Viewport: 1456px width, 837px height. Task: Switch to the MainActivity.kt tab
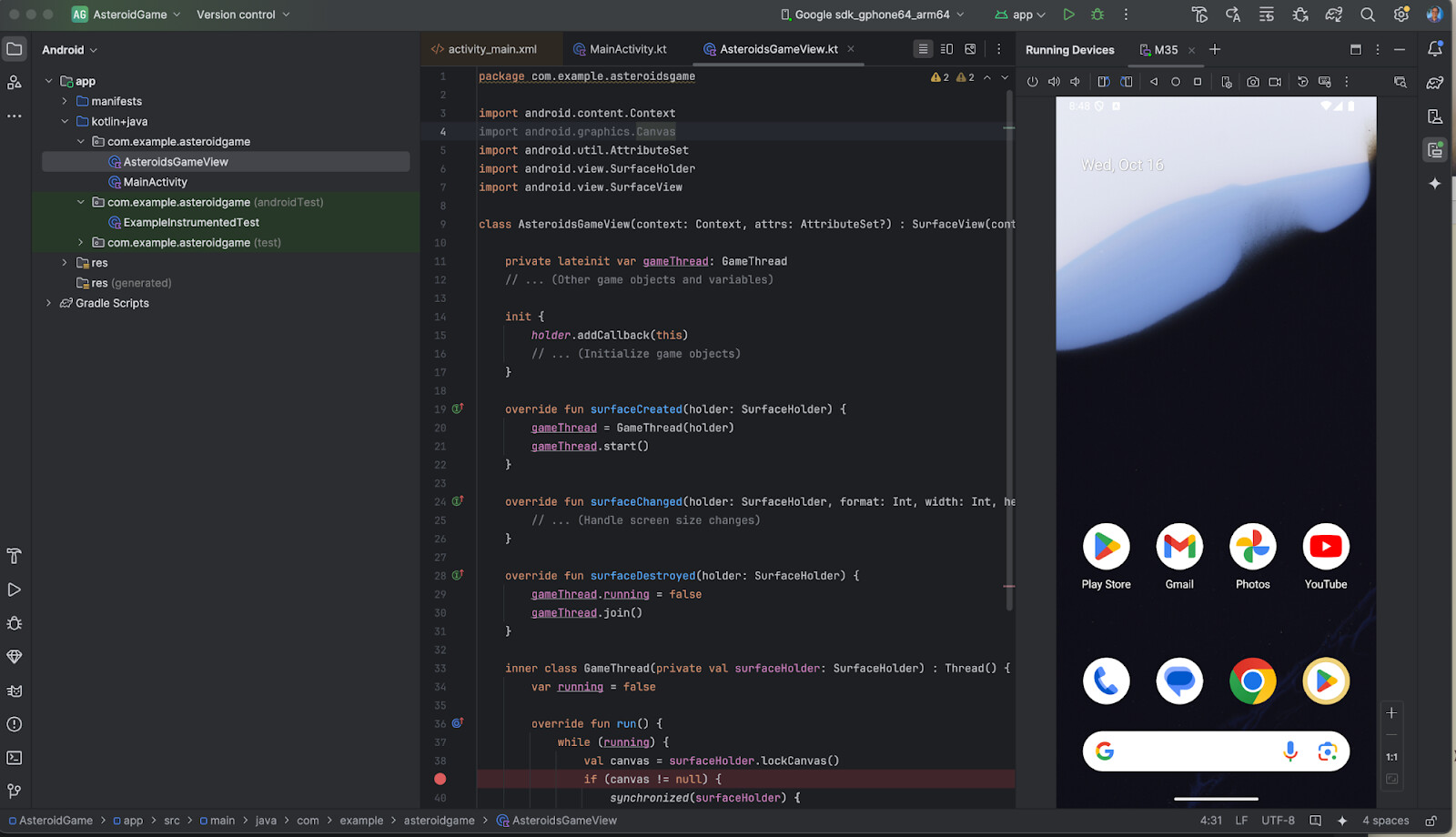(x=627, y=49)
